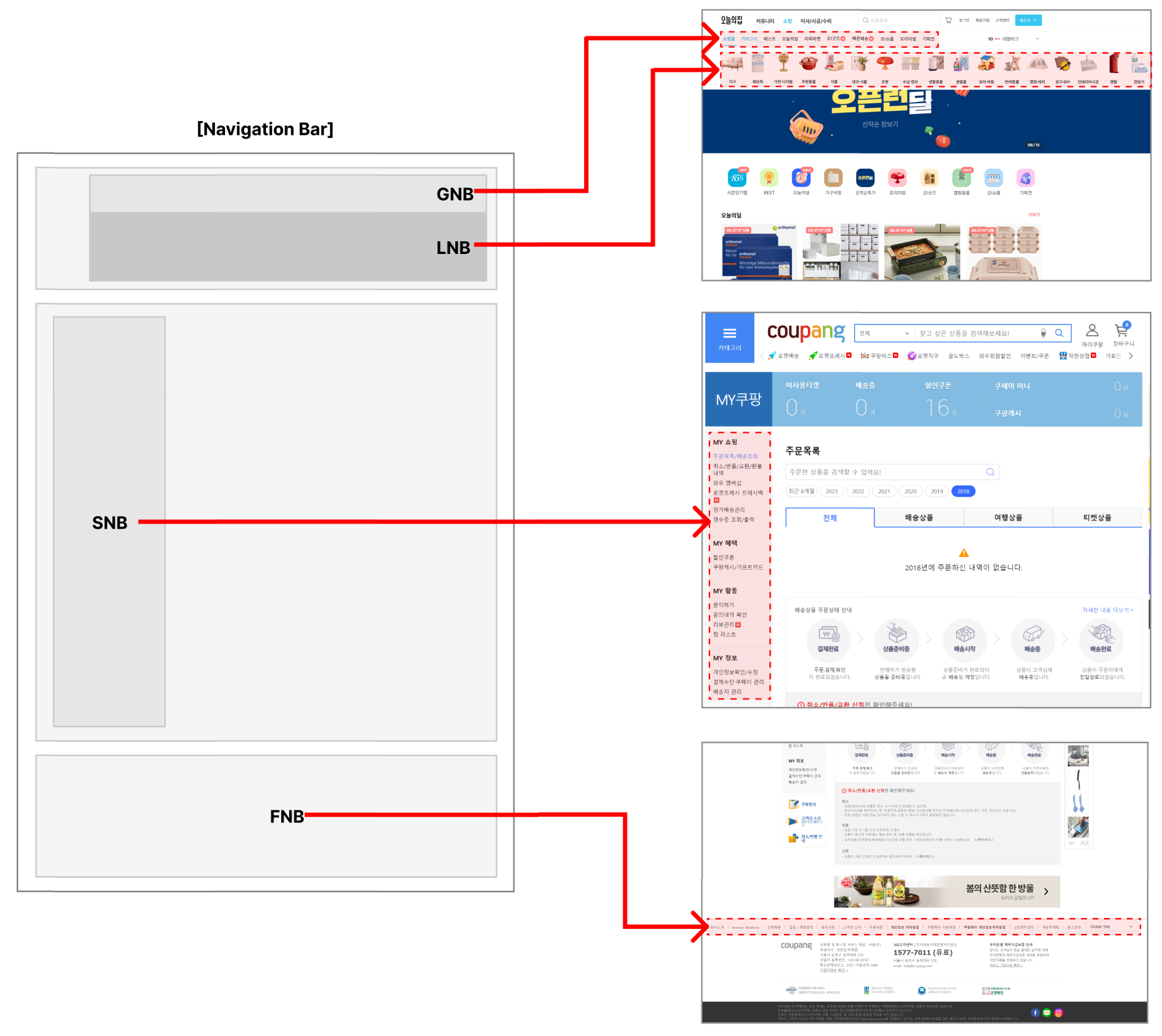Open the 기획전 percent tag shortcut icon
This screenshot has height=1036, width=1162.
click(1026, 178)
